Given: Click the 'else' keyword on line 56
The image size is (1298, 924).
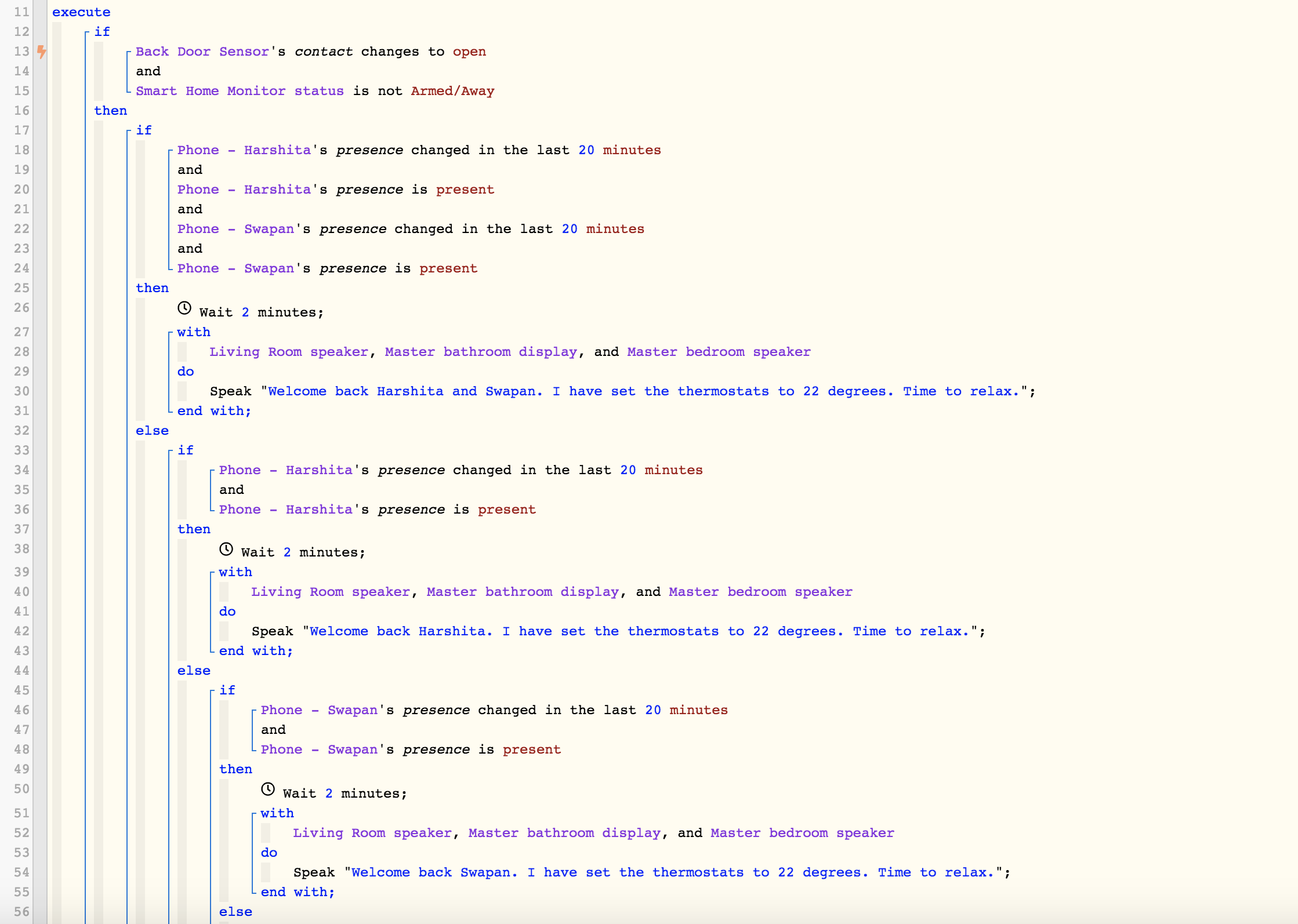Looking at the screenshot, I should click(236, 912).
